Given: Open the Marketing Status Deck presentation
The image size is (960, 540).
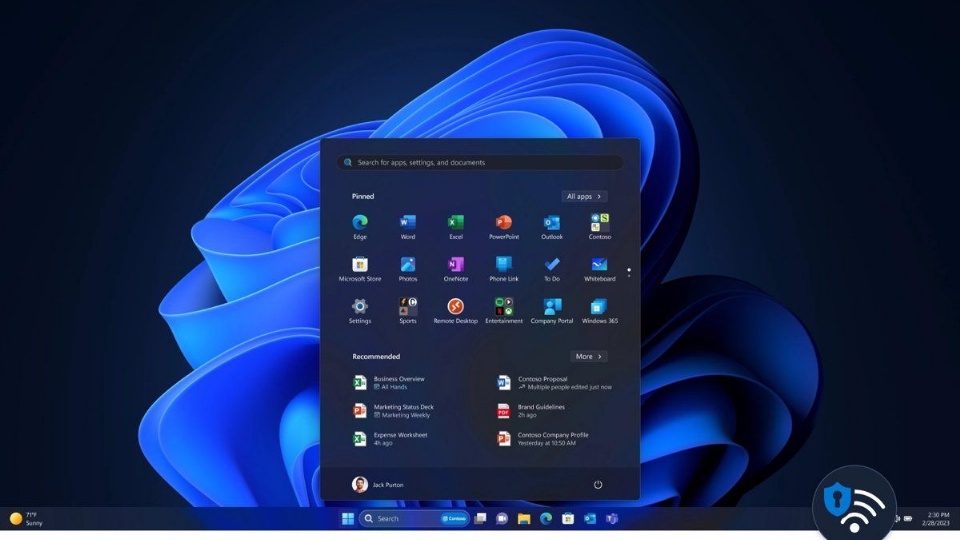Looking at the screenshot, I should (393, 411).
